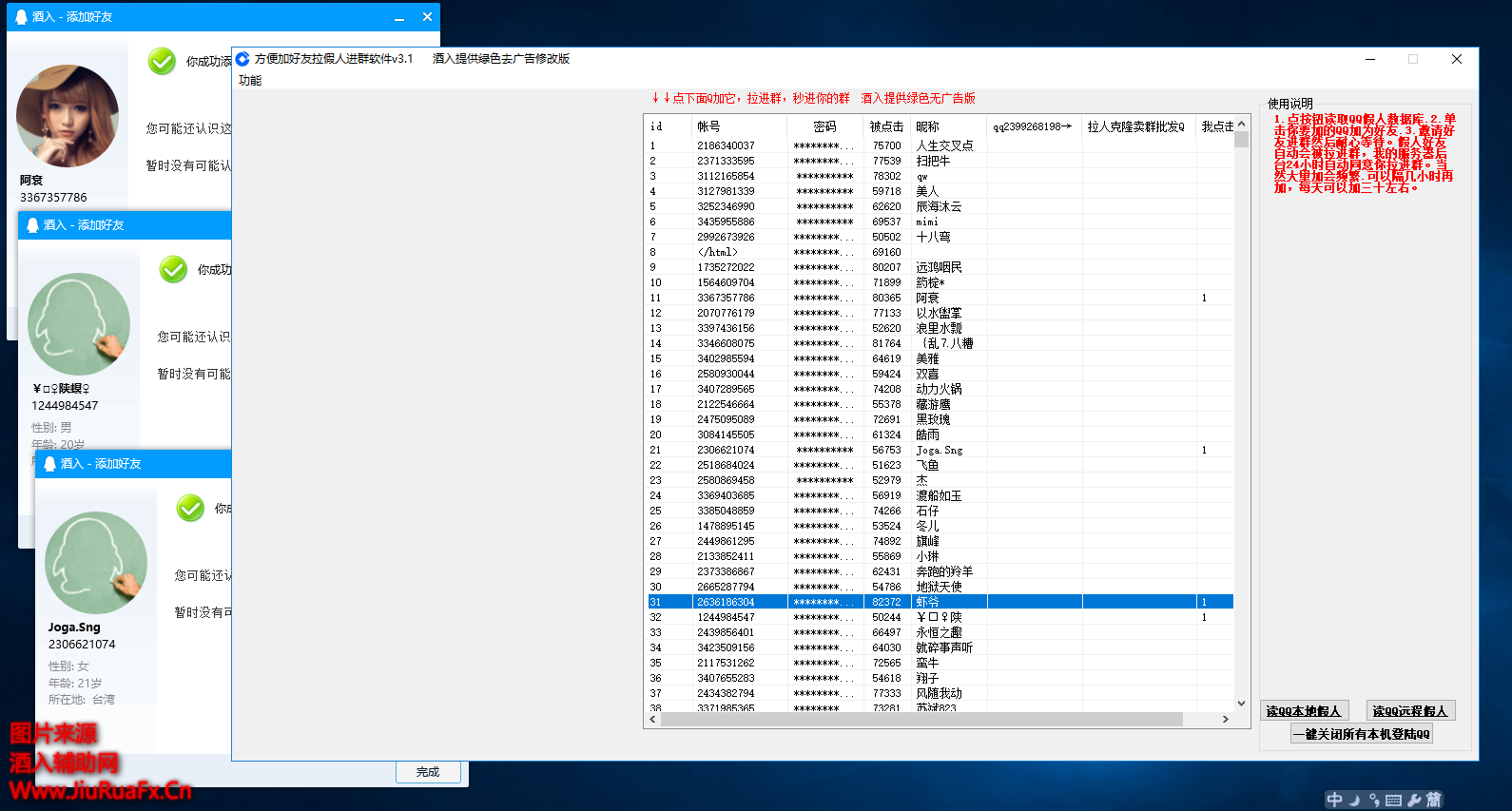
Task: Click the Joga.Sng name under the avatar
Action: tap(74, 628)
